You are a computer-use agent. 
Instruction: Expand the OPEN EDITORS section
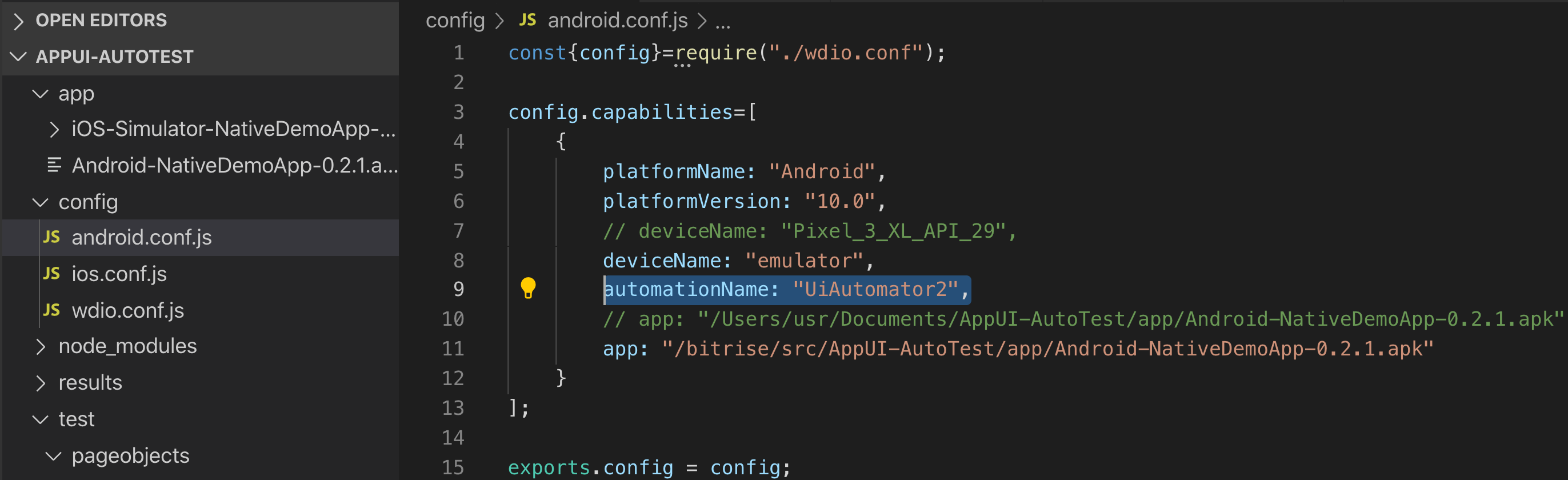[18, 21]
